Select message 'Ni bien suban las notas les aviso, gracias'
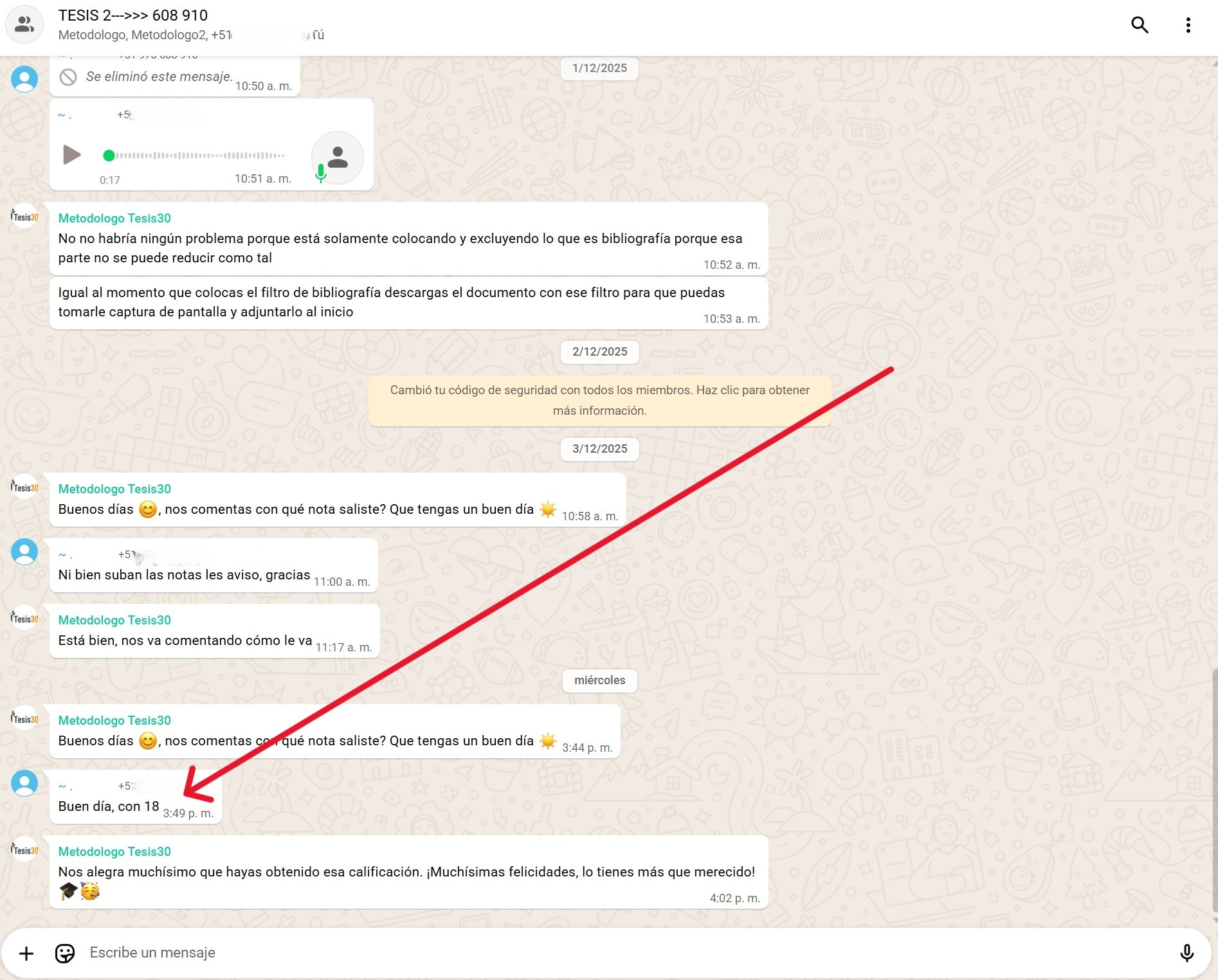 pyautogui.click(x=214, y=566)
